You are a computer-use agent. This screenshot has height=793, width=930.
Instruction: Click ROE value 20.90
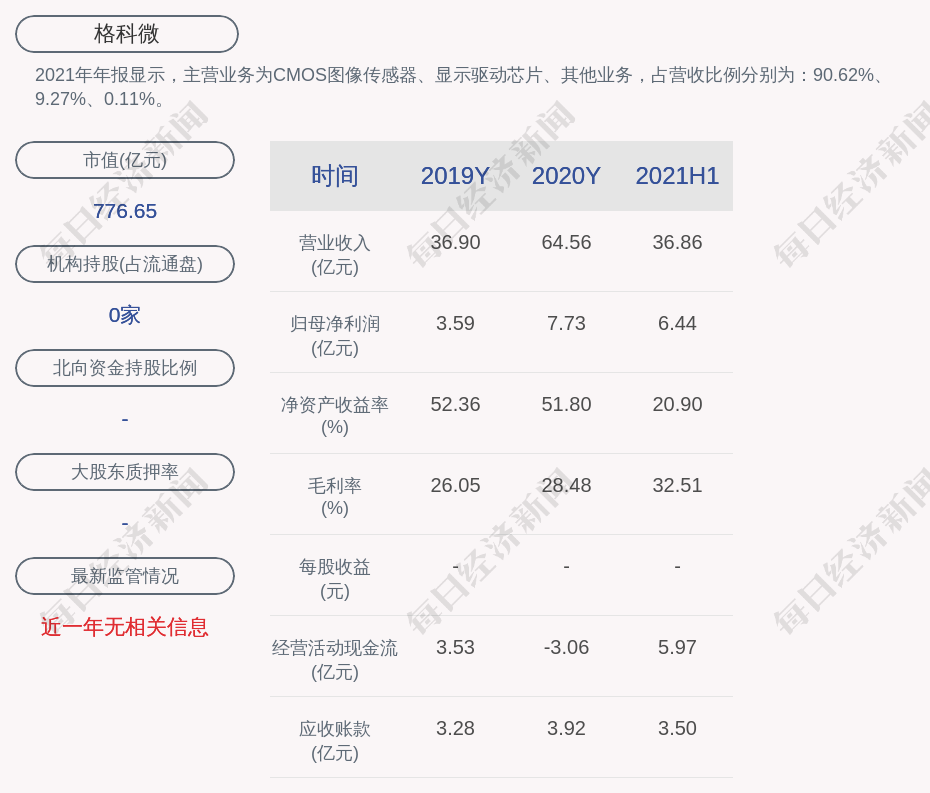click(x=677, y=405)
